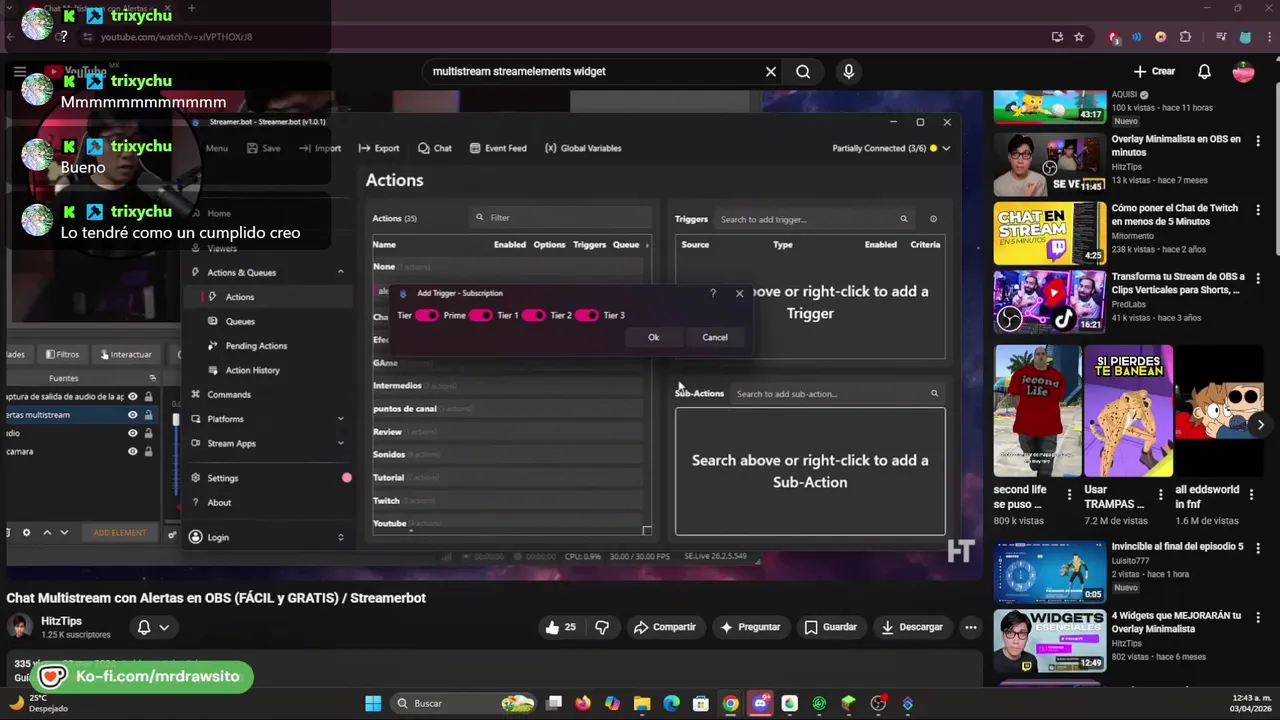Viewport: 1280px width, 720px height.
Task: Click the triggers info icon
Action: tap(933, 219)
